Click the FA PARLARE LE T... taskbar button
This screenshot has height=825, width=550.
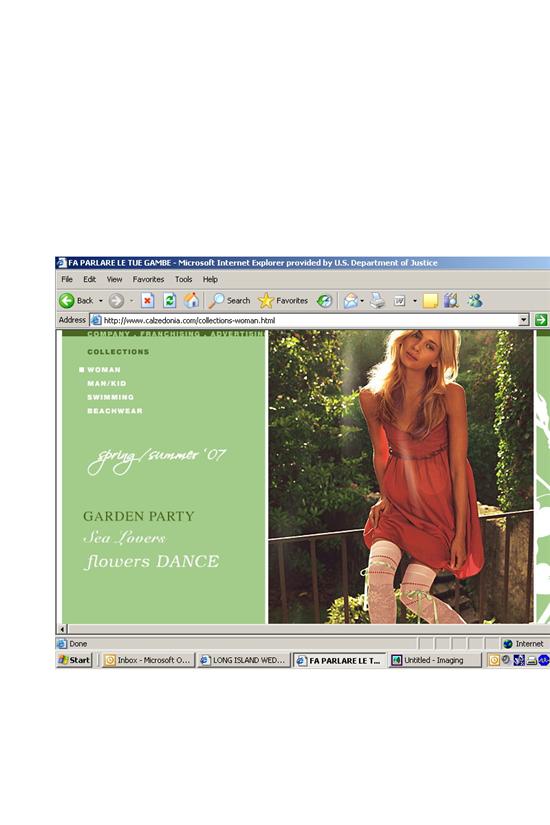(x=339, y=660)
